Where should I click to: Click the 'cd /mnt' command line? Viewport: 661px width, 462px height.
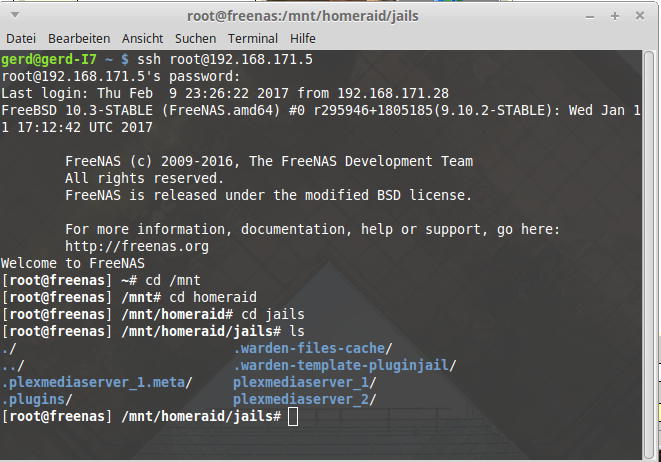173,280
